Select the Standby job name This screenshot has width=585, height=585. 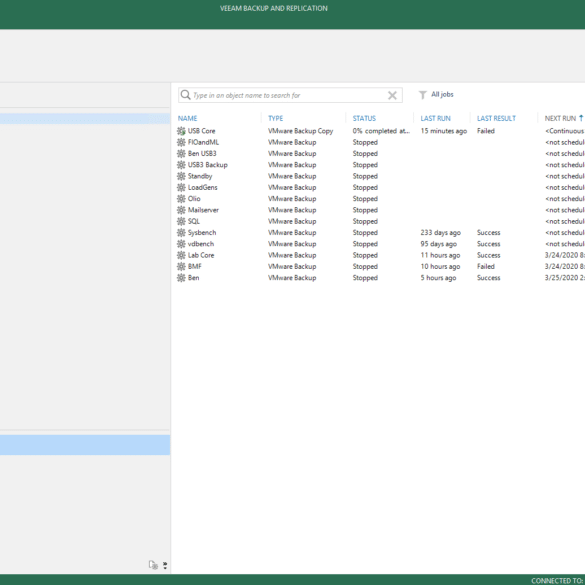[x=200, y=176]
